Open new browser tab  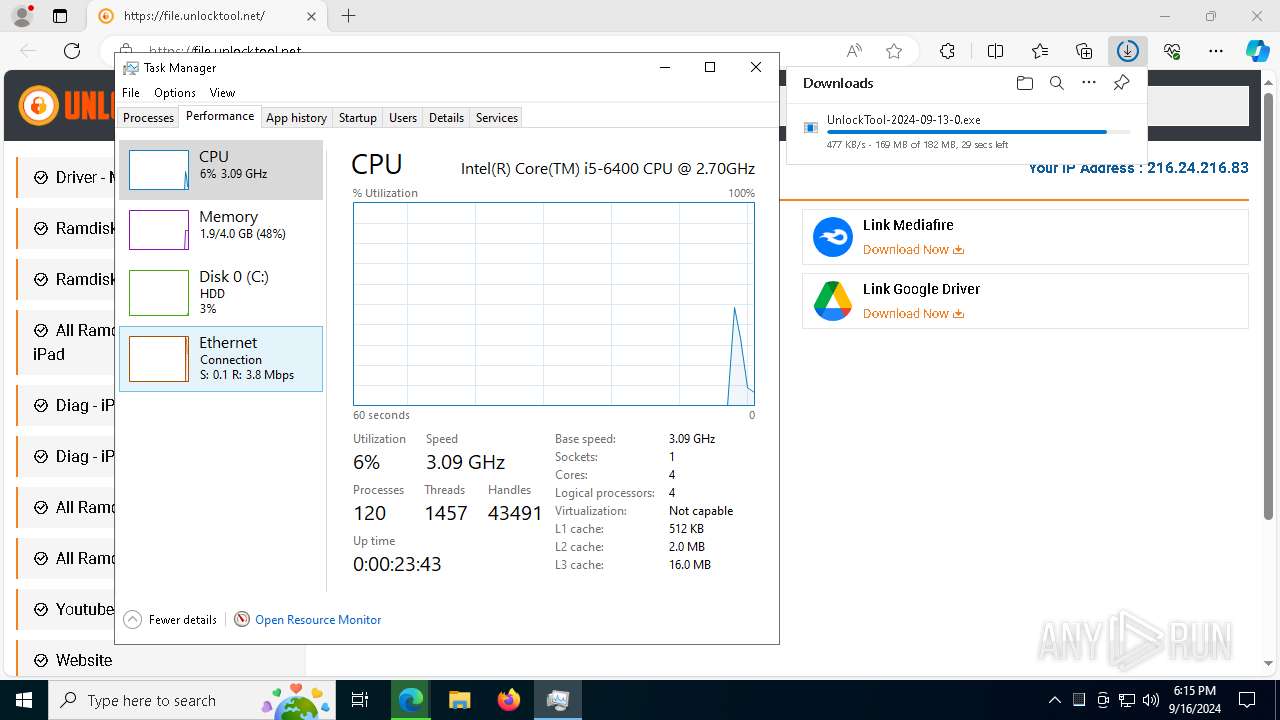348,16
